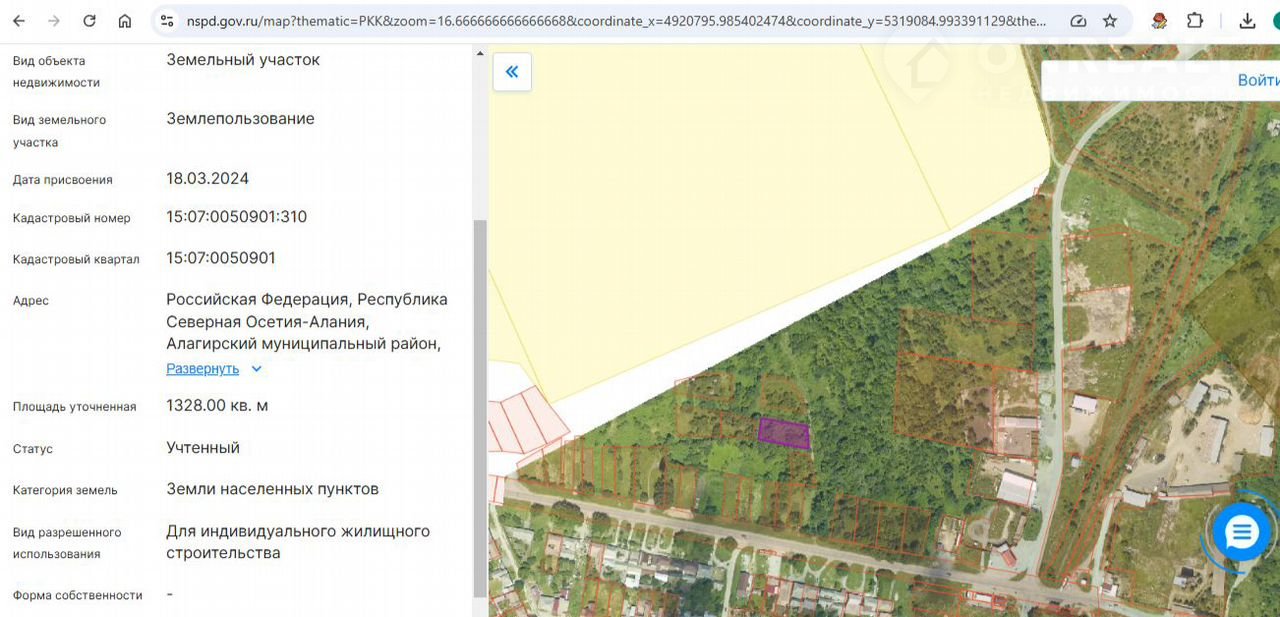This screenshot has height=617, width=1280.
Task: Go forward to next page
Action: coord(54,21)
